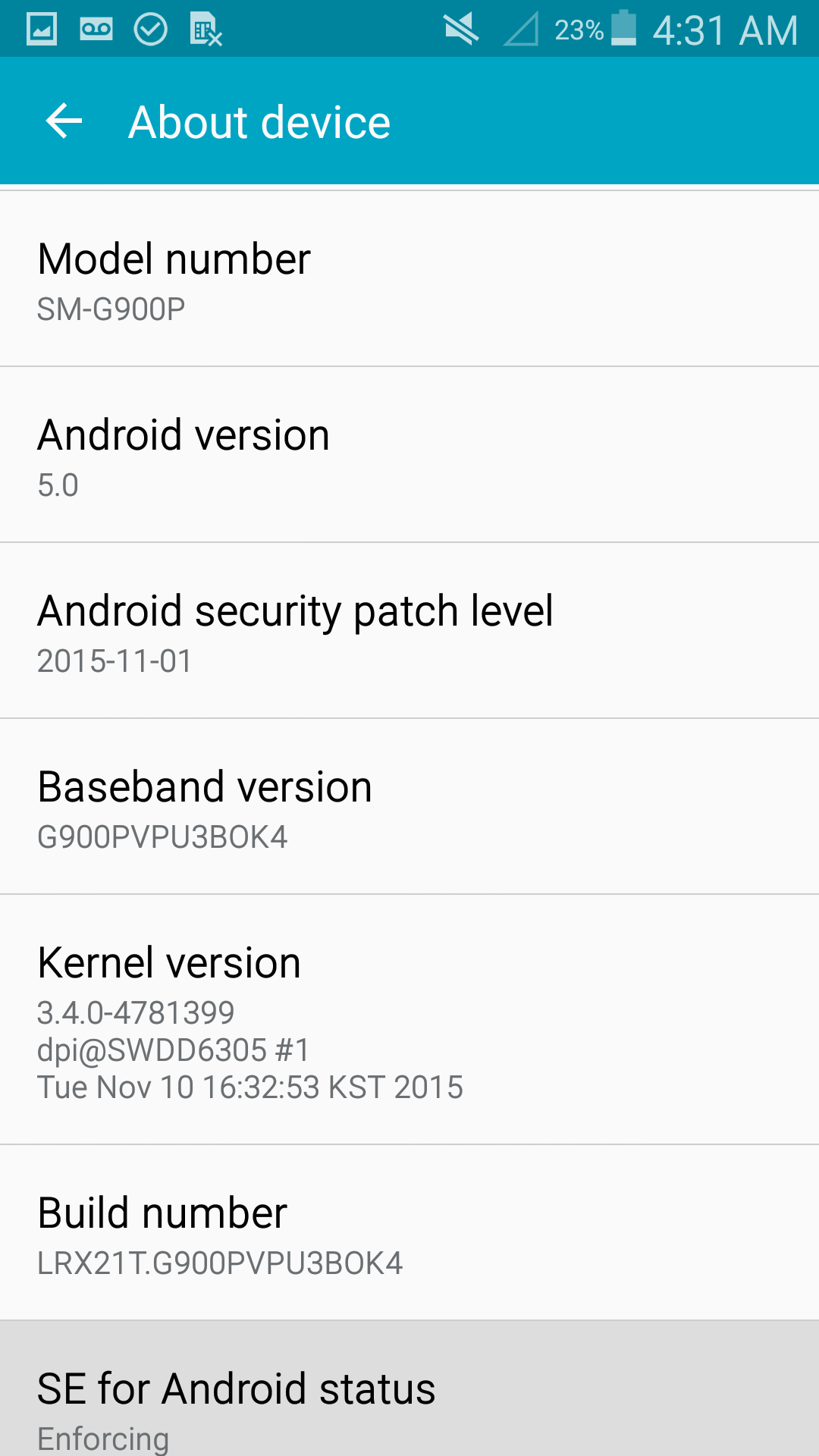The height and width of the screenshot is (1456, 819).
Task: Tap the battery icon in status bar
Action: click(623, 28)
